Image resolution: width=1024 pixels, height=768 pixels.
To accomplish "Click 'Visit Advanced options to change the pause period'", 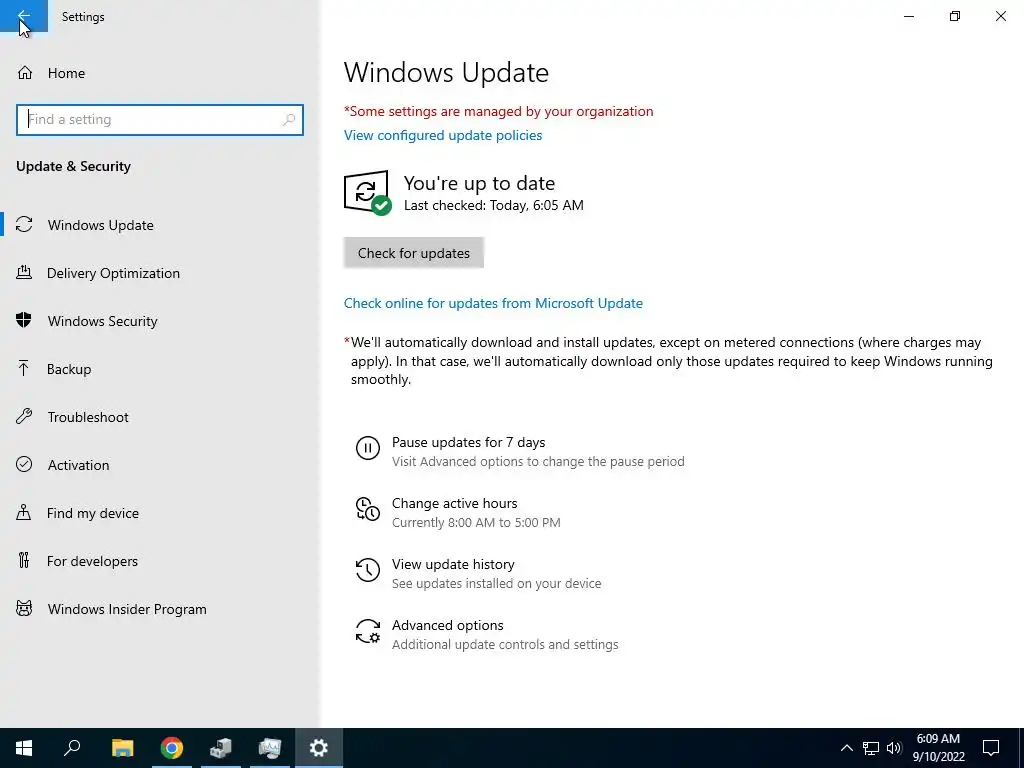I will pos(538,462).
